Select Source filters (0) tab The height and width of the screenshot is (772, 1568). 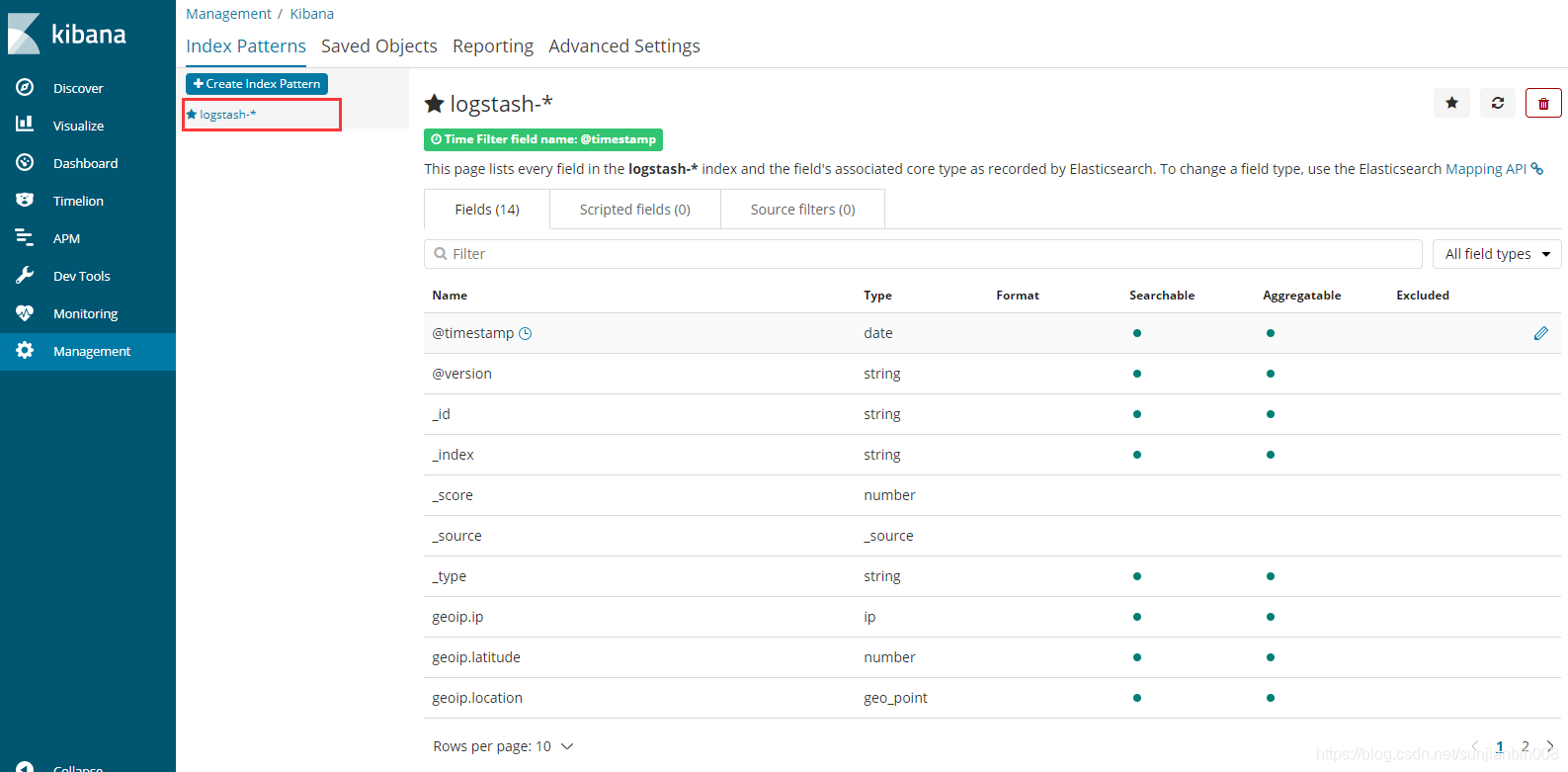click(x=802, y=210)
